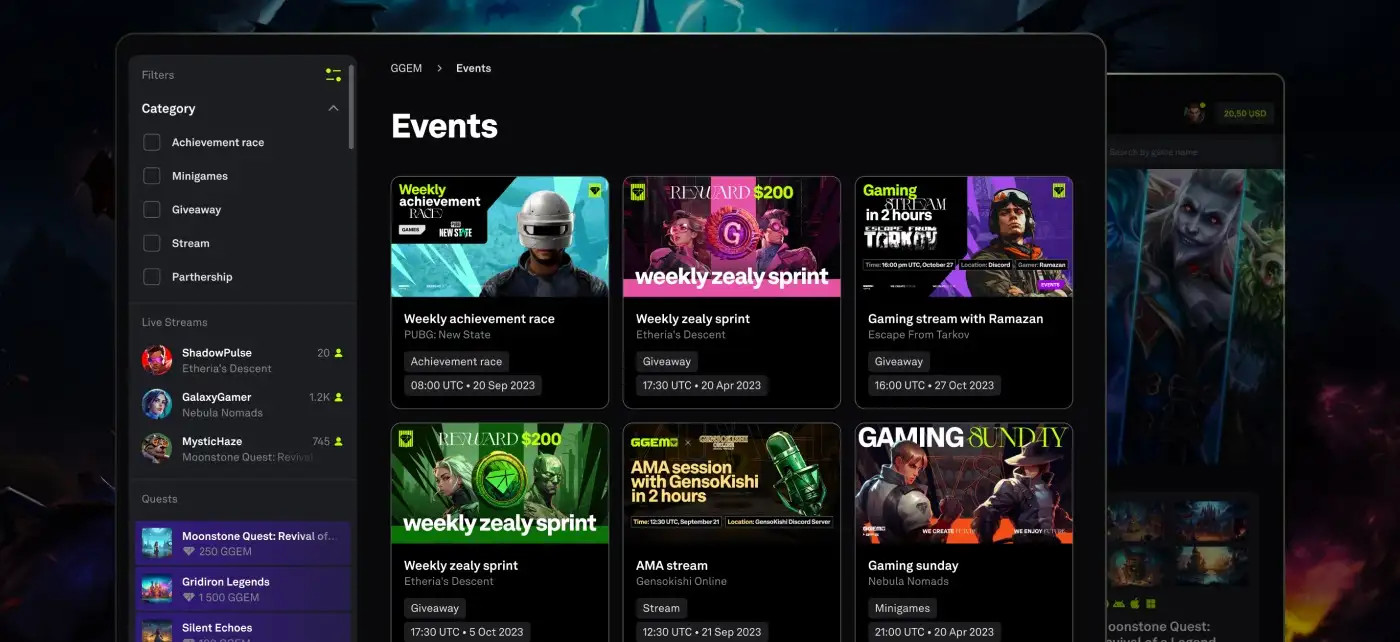Open Weekly achievement race event banner
The height and width of the screenshot is (642, 1400).
[x=499, y=237]
